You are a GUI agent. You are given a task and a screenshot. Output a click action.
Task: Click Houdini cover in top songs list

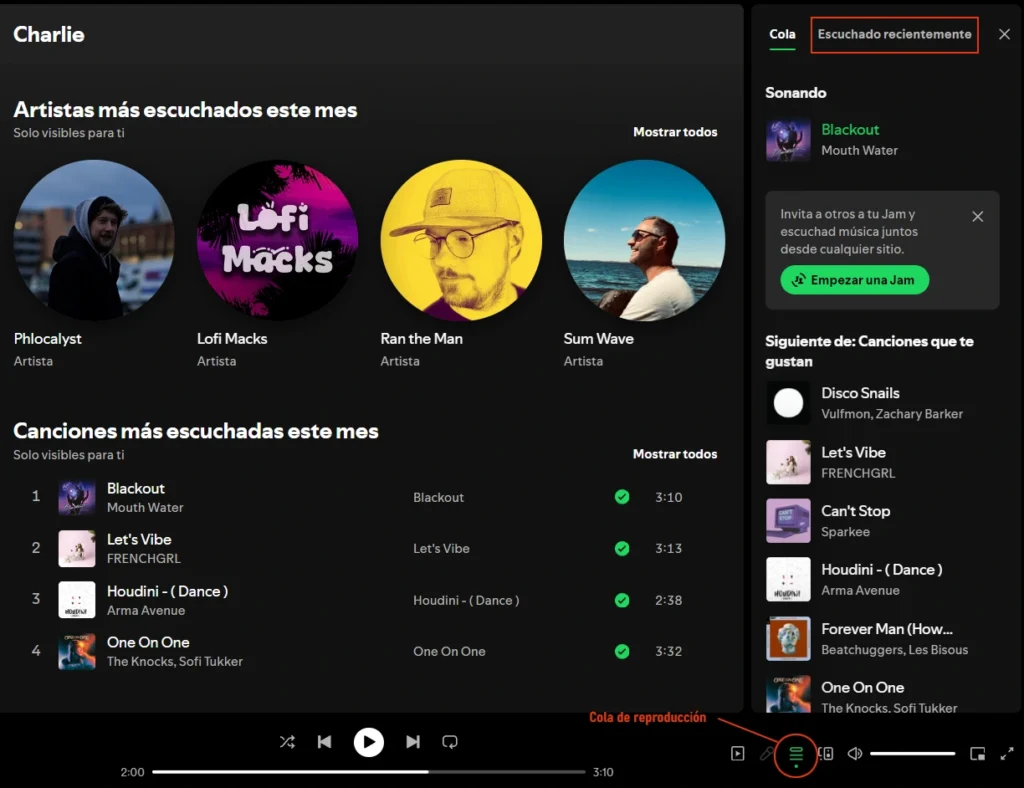77,600
